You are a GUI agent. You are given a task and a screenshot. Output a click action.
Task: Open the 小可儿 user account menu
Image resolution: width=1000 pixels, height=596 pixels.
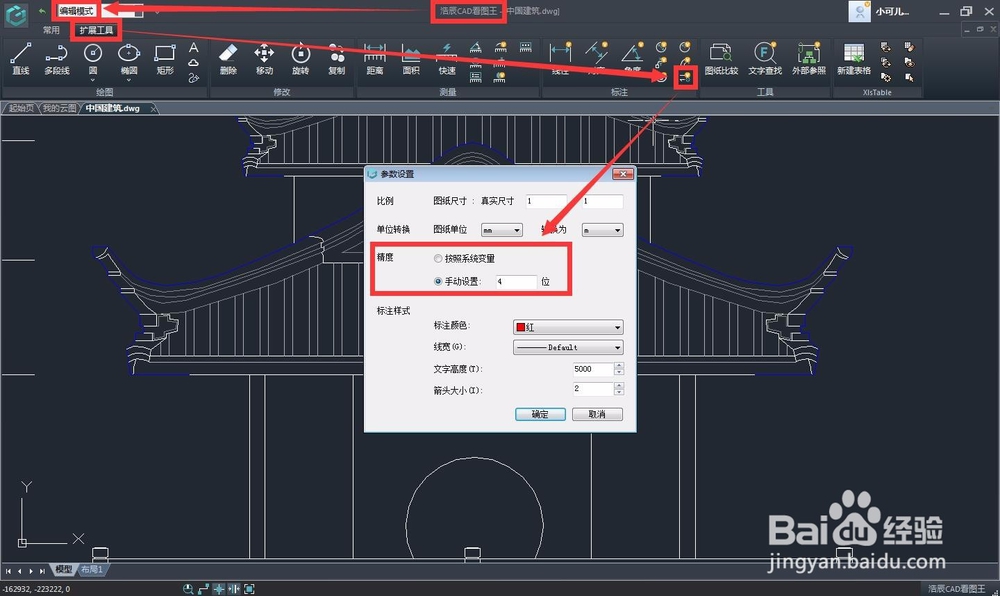tap(879, 11)
